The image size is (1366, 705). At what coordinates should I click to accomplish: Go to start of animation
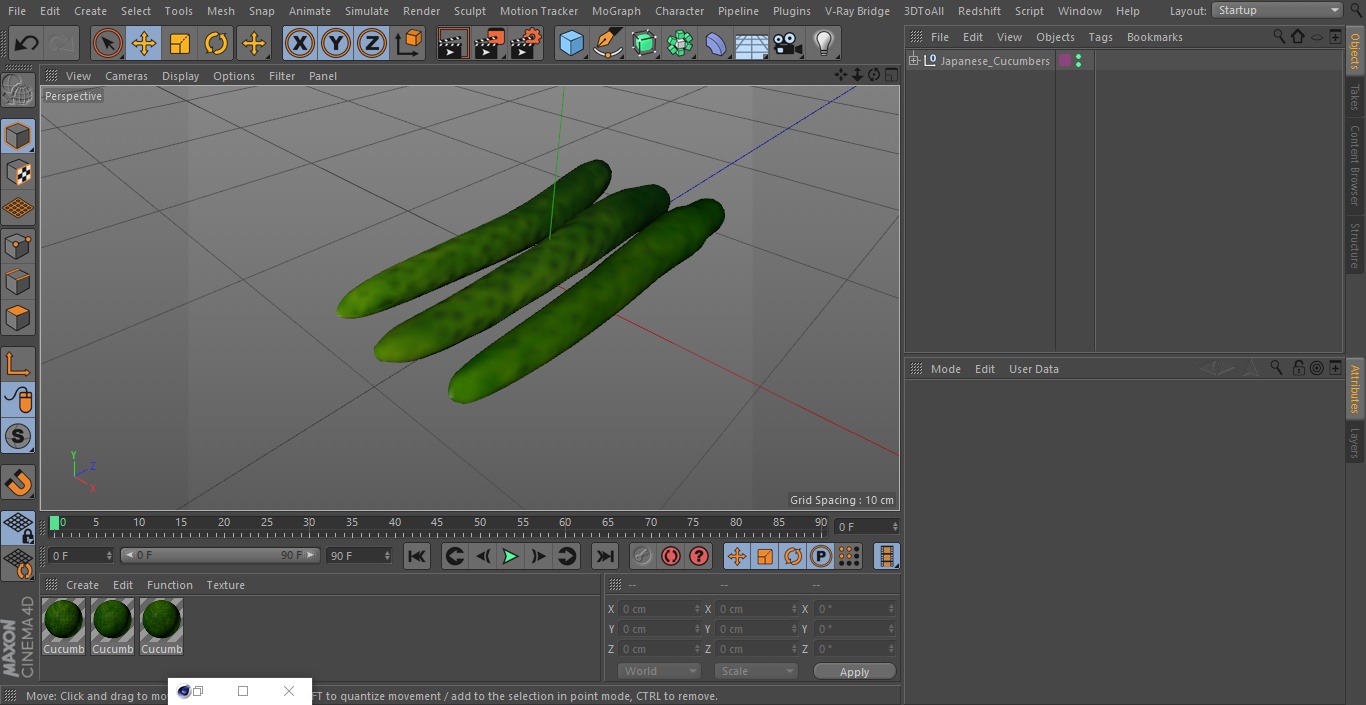coord(417,556)
